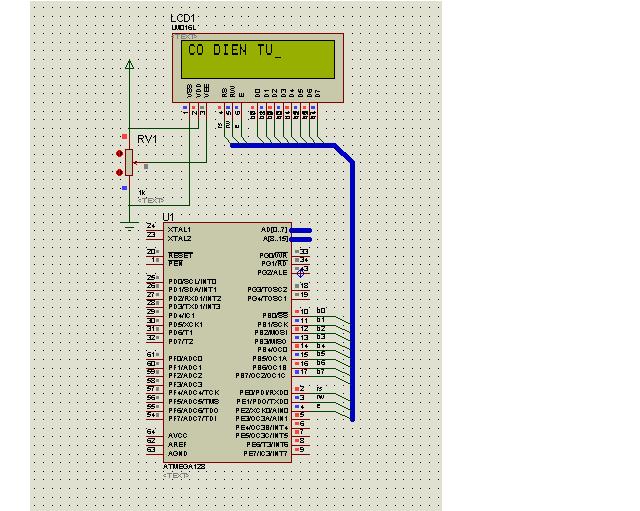Select the LM016L part label
Image resolution: width=640 pixels, height=511 pixels.
(x=184, y=28)
